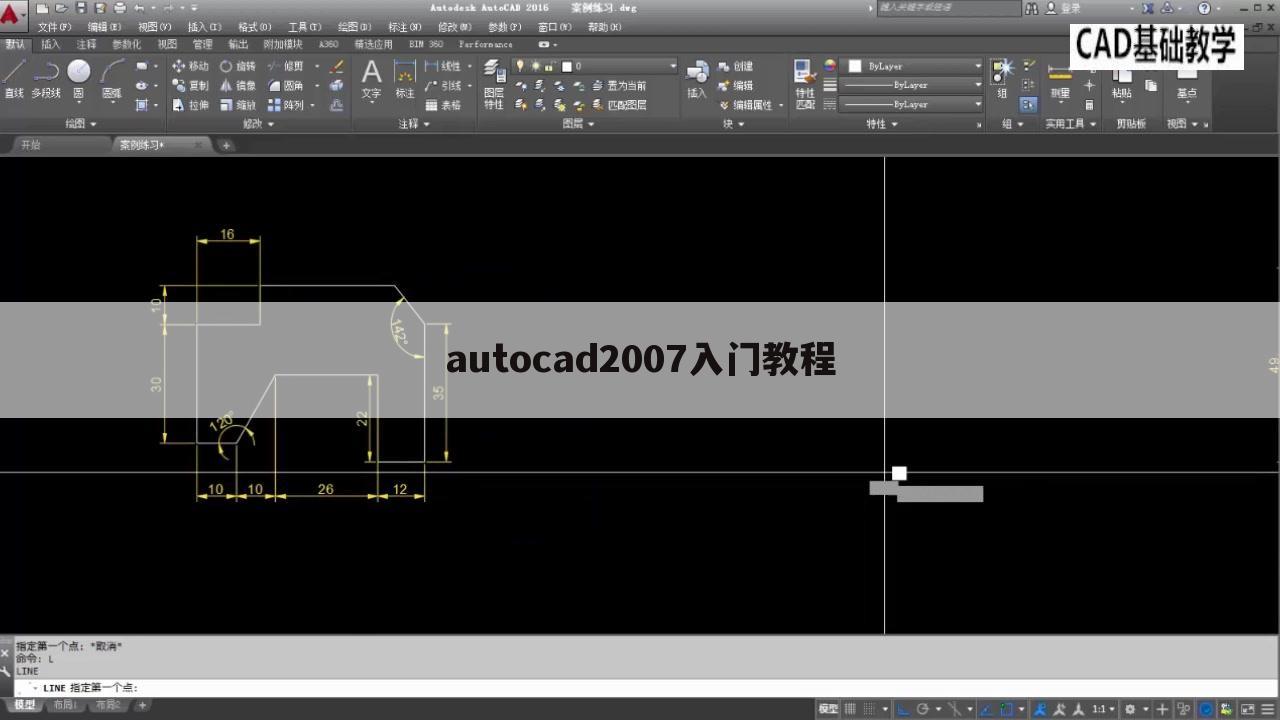Click the Stretch (拉伸) tool
The image size is (1280, 720).
[x=190, y=104]
